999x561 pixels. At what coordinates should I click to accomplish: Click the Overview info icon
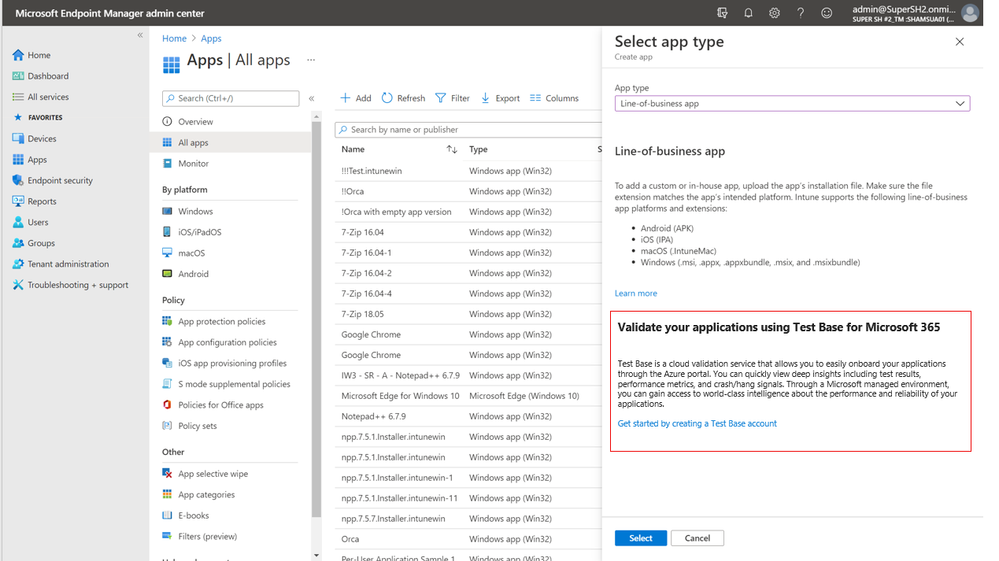click(167, 121)
